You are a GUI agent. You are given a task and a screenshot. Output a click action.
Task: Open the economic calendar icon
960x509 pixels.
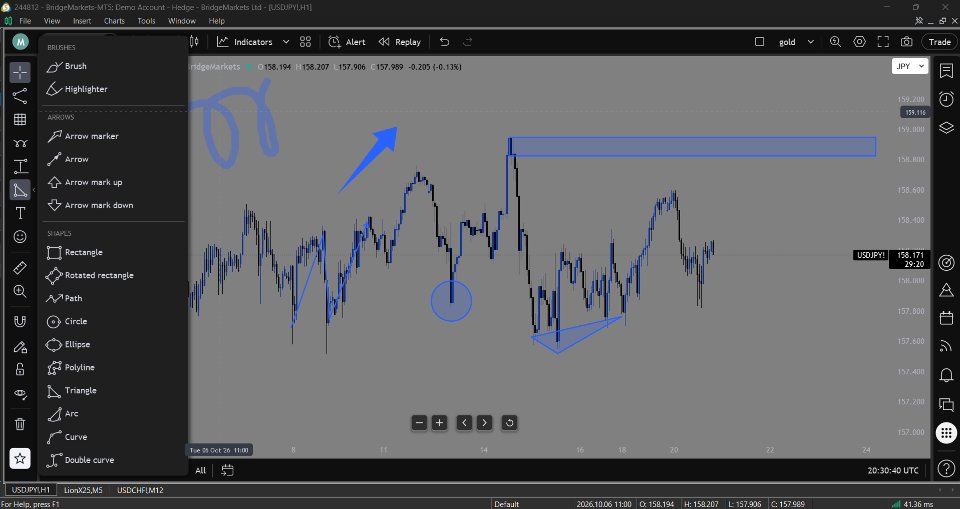[x=946, y=318]
